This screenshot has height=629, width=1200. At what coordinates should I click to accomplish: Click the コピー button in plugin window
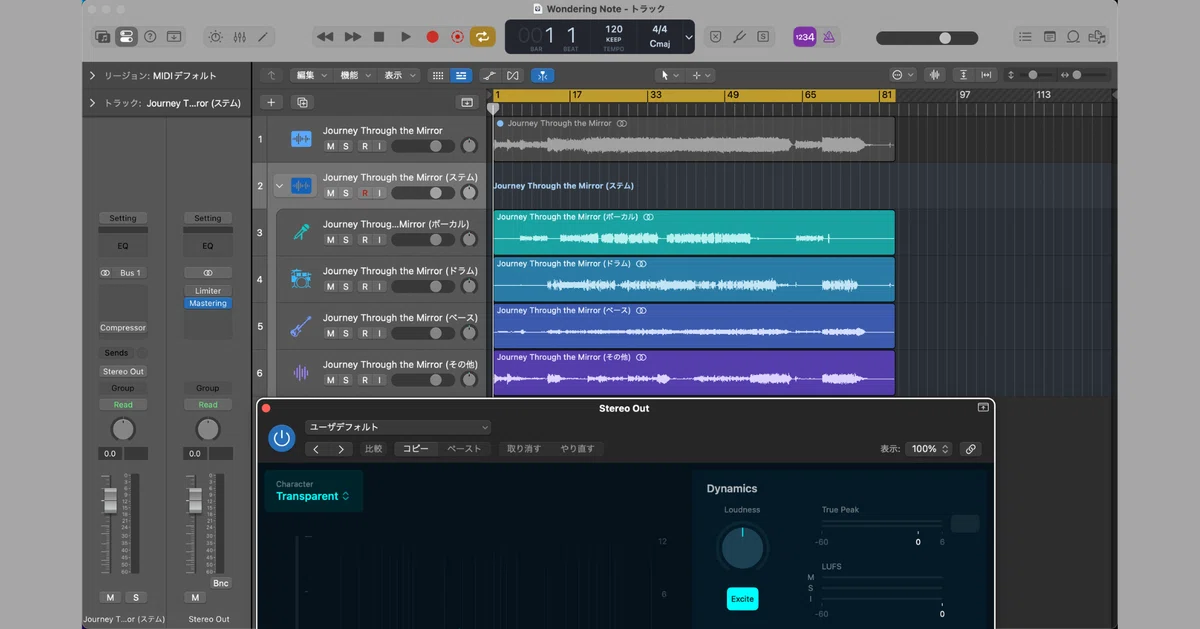pos(415,449)
